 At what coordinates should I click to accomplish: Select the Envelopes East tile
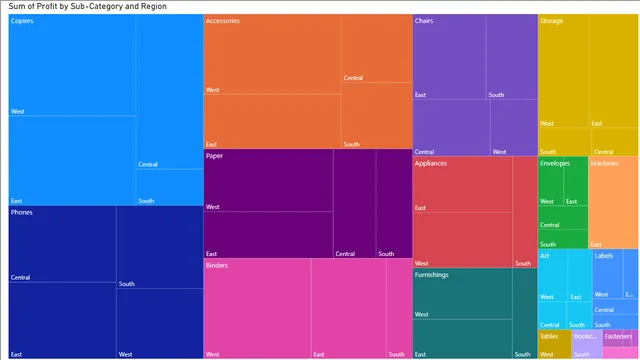click(576, 181)
